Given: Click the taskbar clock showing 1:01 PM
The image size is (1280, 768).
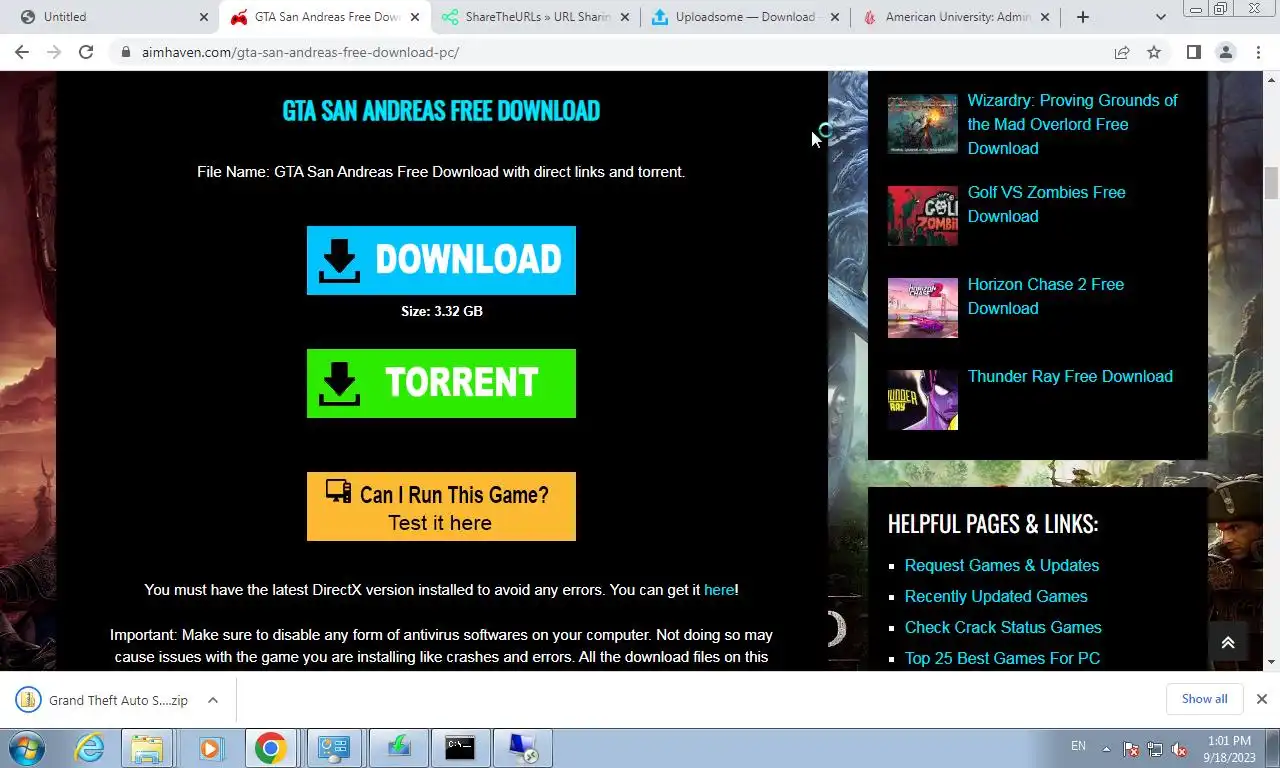Looking at the screenshot, I should coord(1229,748).
